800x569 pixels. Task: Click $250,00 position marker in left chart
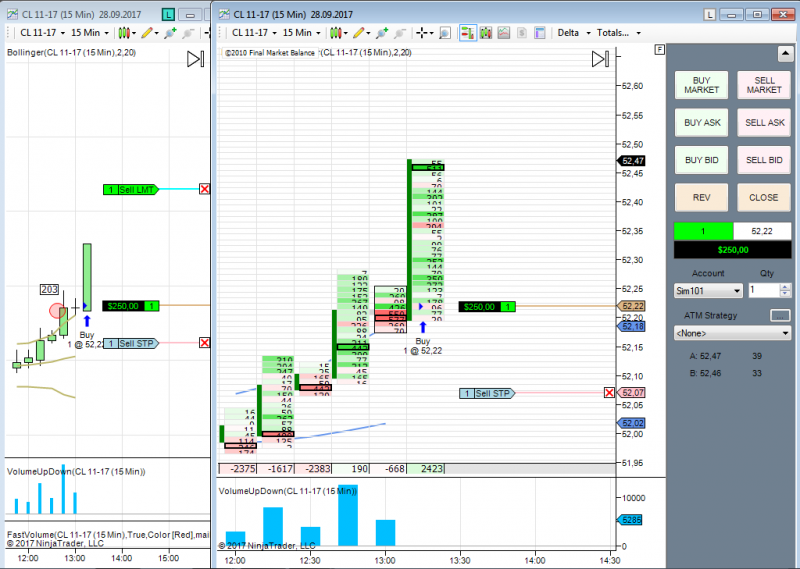131,306
